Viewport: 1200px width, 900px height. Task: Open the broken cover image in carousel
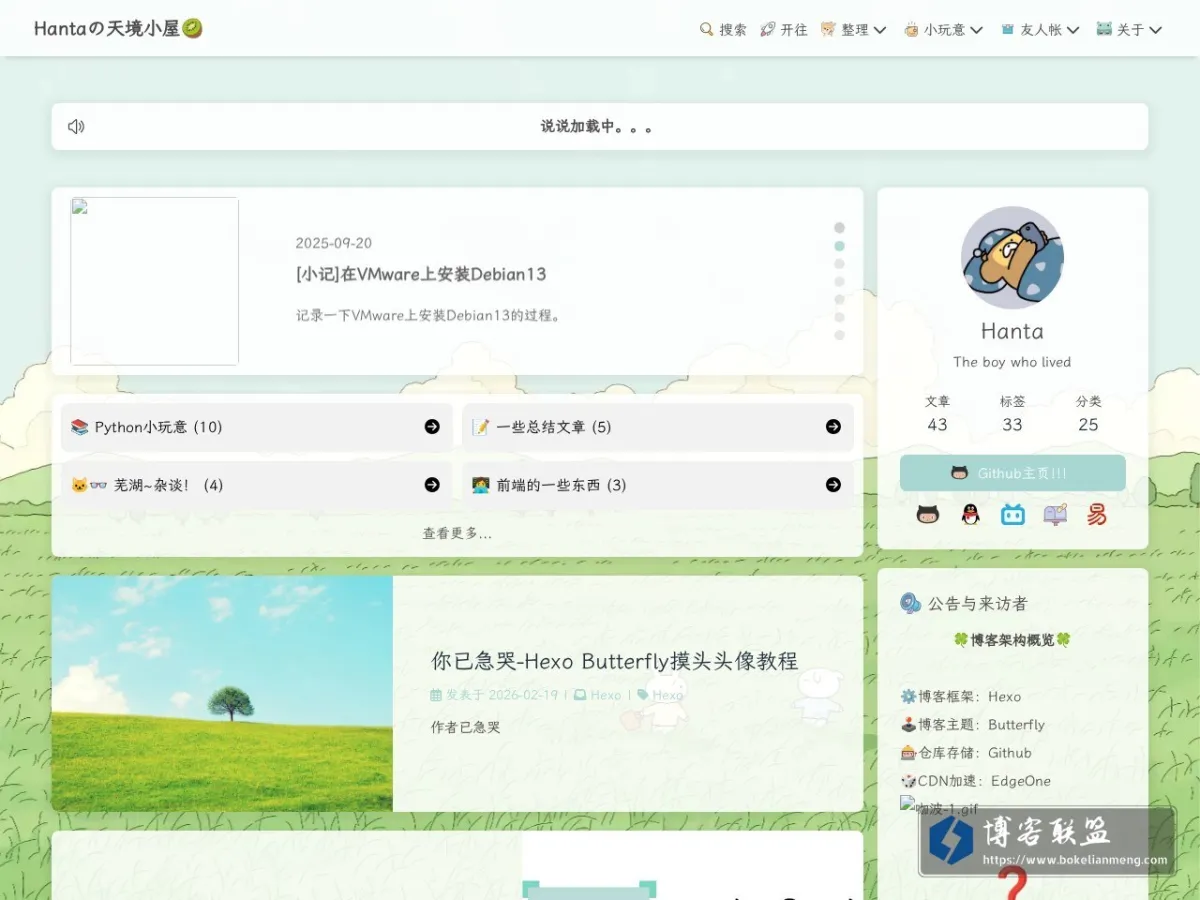pos(154,281)
